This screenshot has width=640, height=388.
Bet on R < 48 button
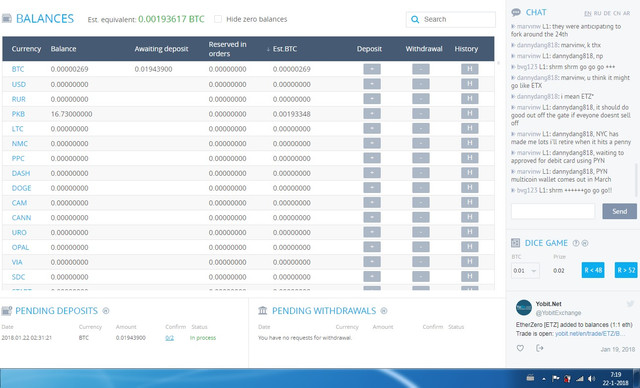point(593,270)
